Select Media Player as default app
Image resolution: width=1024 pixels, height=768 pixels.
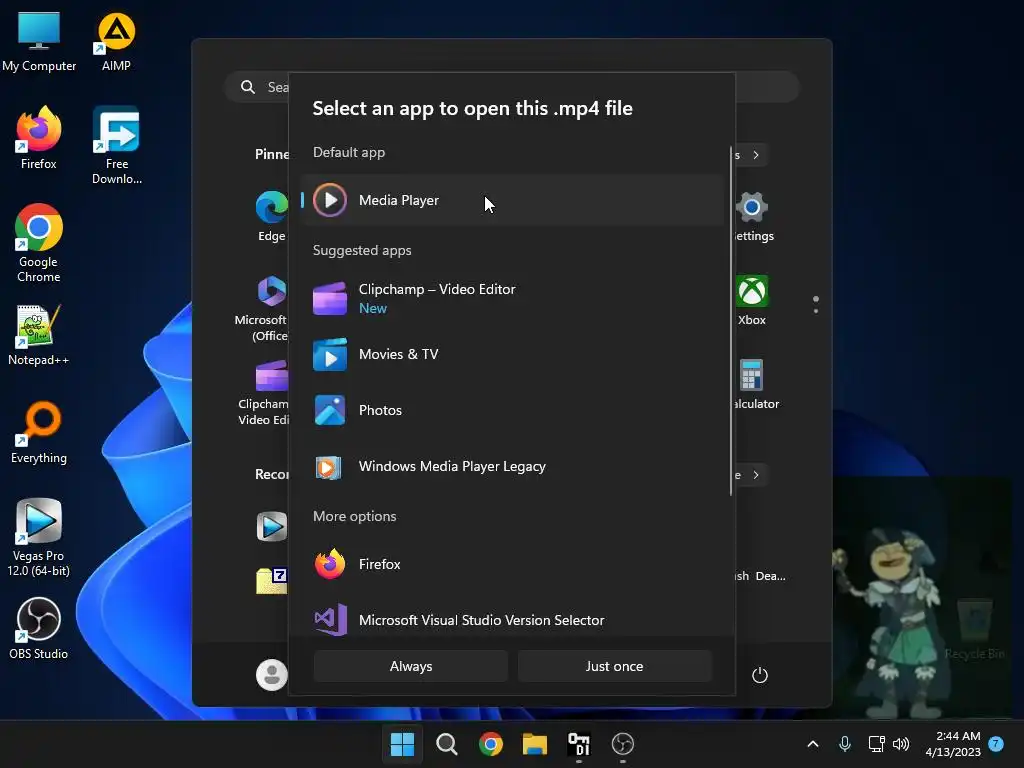513,200
